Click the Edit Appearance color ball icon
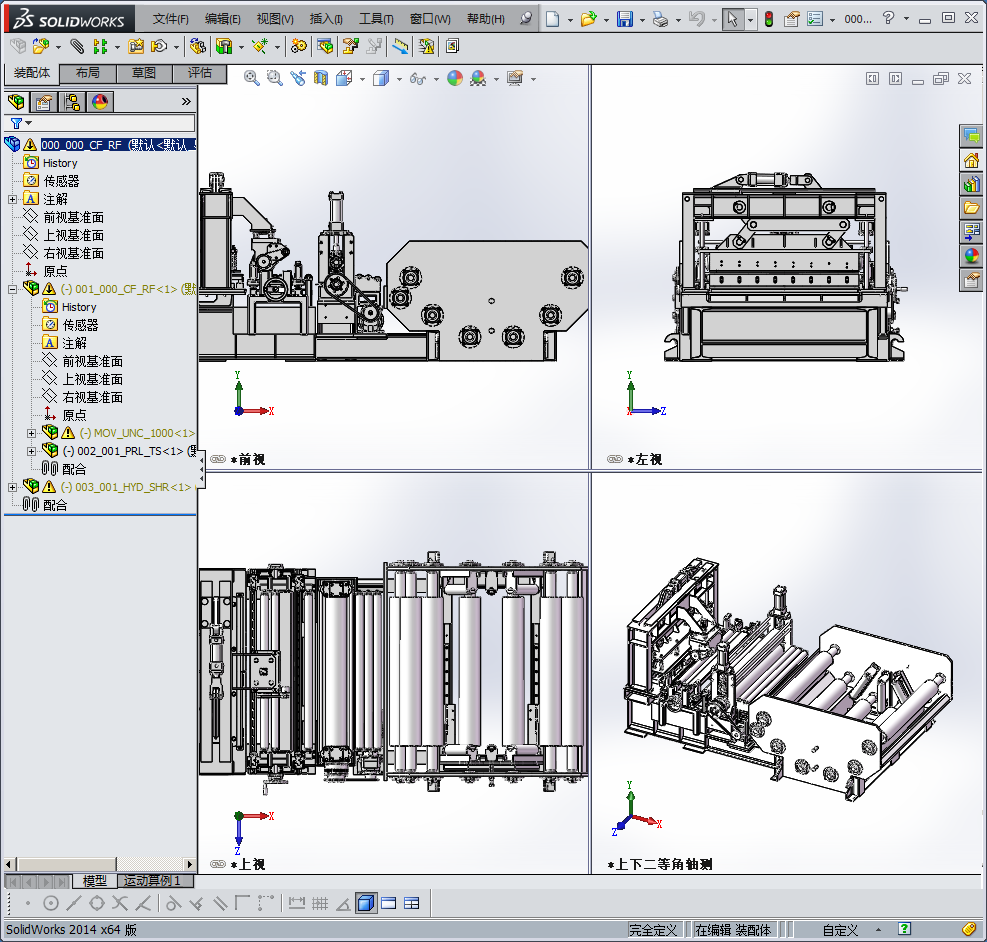Screen dimensions: 987x942 click(455, 78)
